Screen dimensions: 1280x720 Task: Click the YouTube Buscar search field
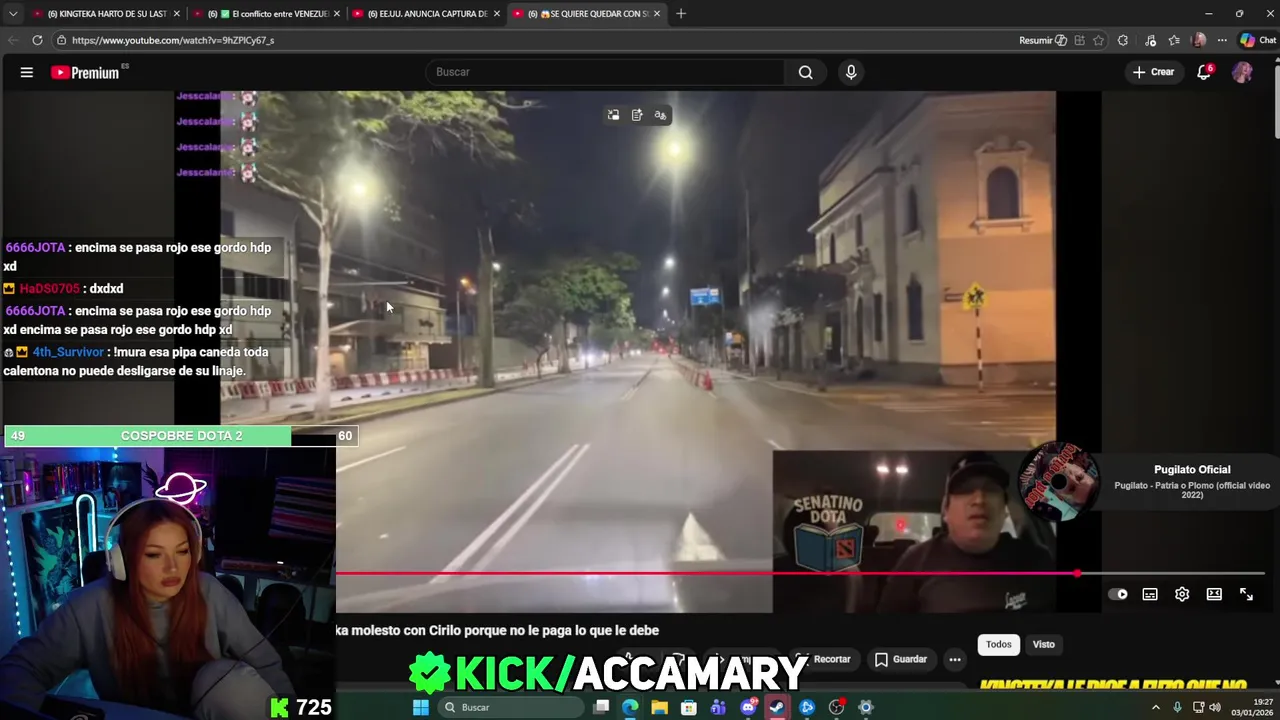[x=605, y=72]
